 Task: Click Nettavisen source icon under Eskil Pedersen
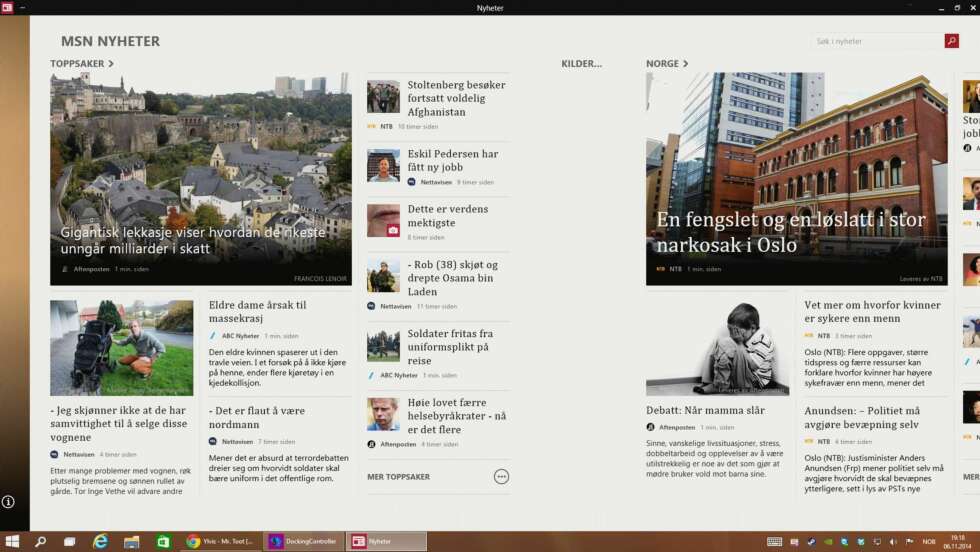[x=411, y=182]
